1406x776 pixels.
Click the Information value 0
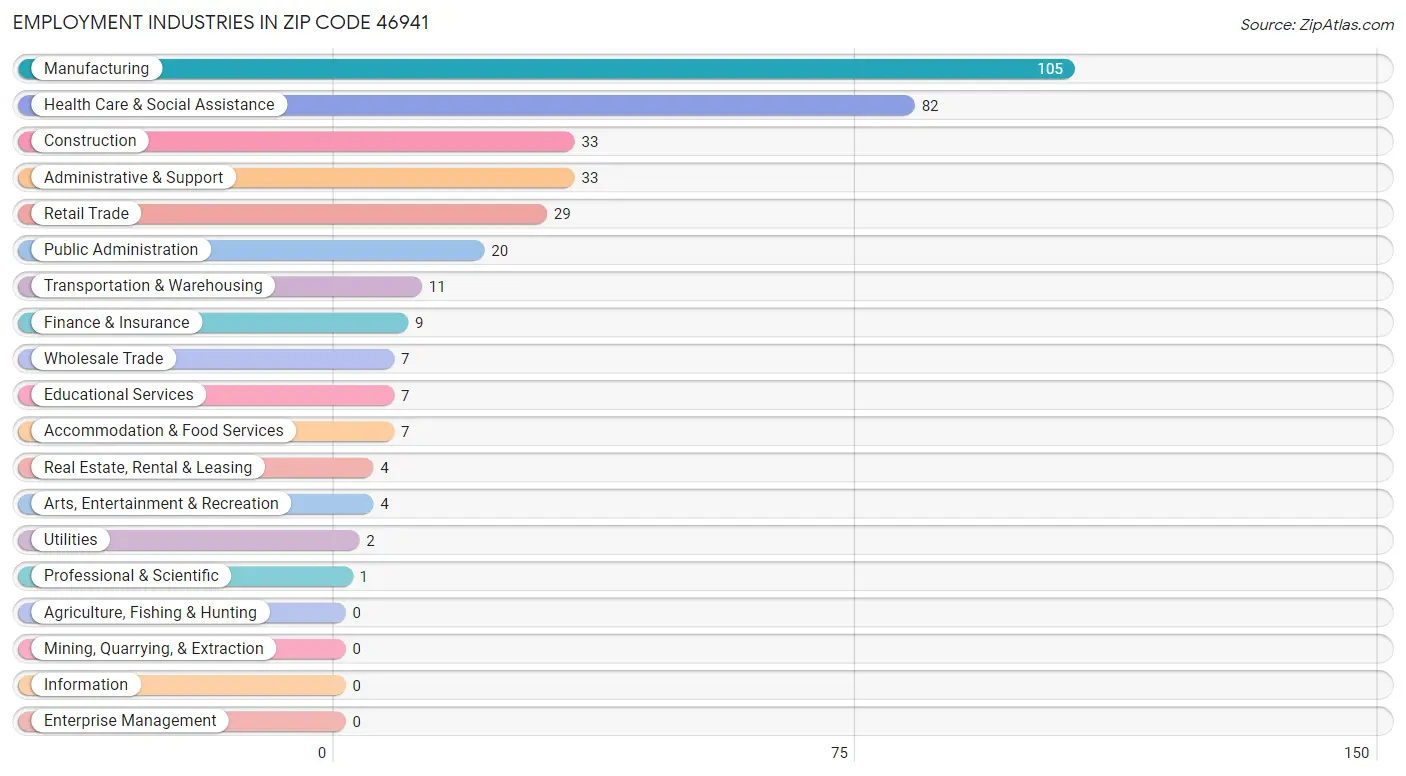356,686
